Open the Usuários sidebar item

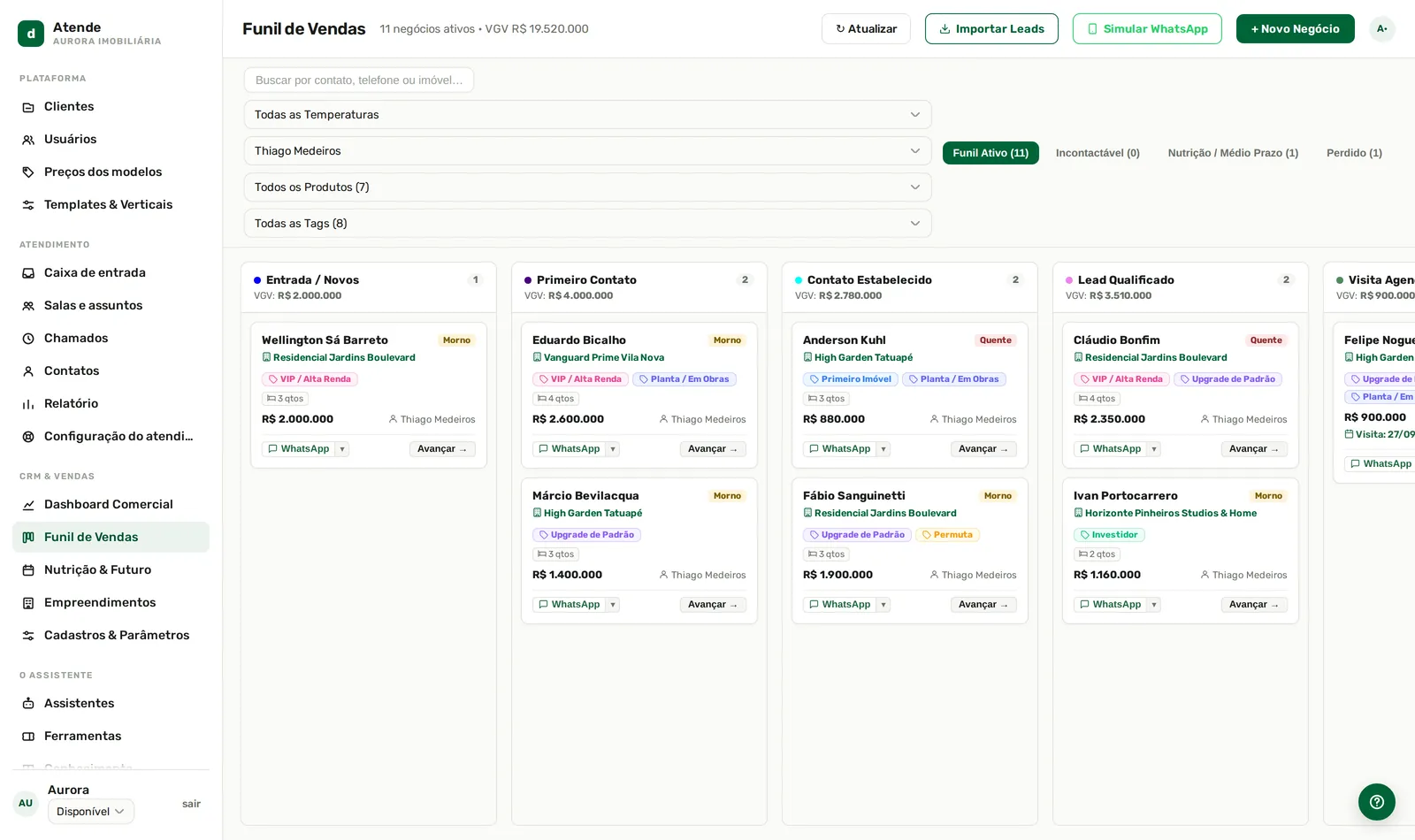point(111,139)
